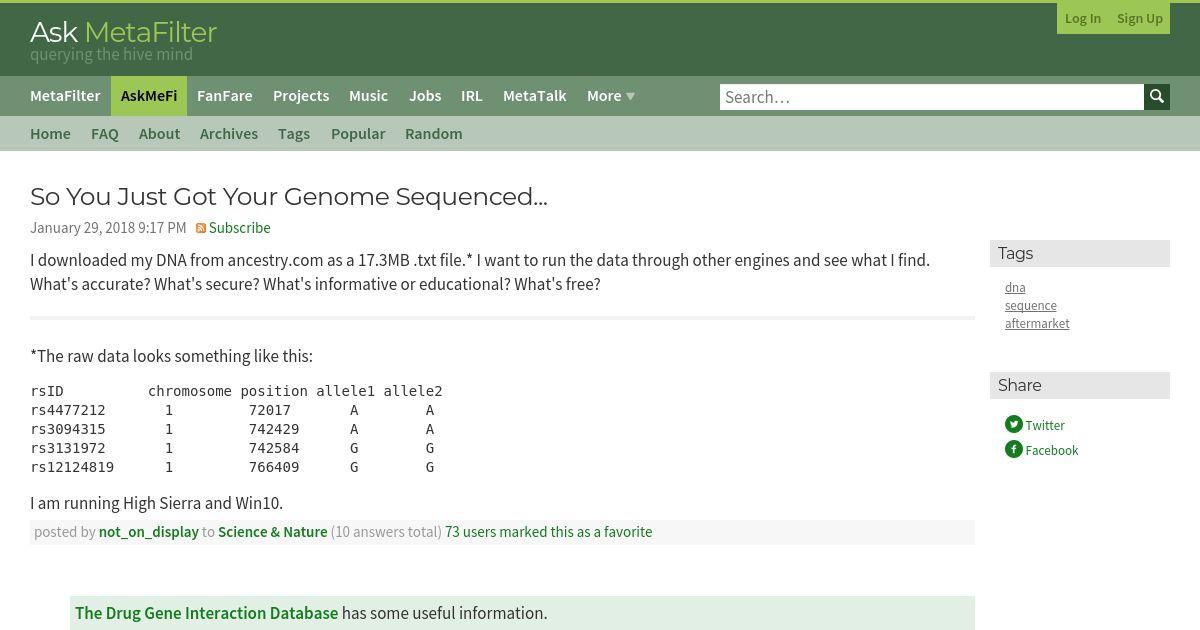Screen dimensions: 1200x630
Task: Open the Jobs tab
Action: pyautogui.click(x=425, y=96)
